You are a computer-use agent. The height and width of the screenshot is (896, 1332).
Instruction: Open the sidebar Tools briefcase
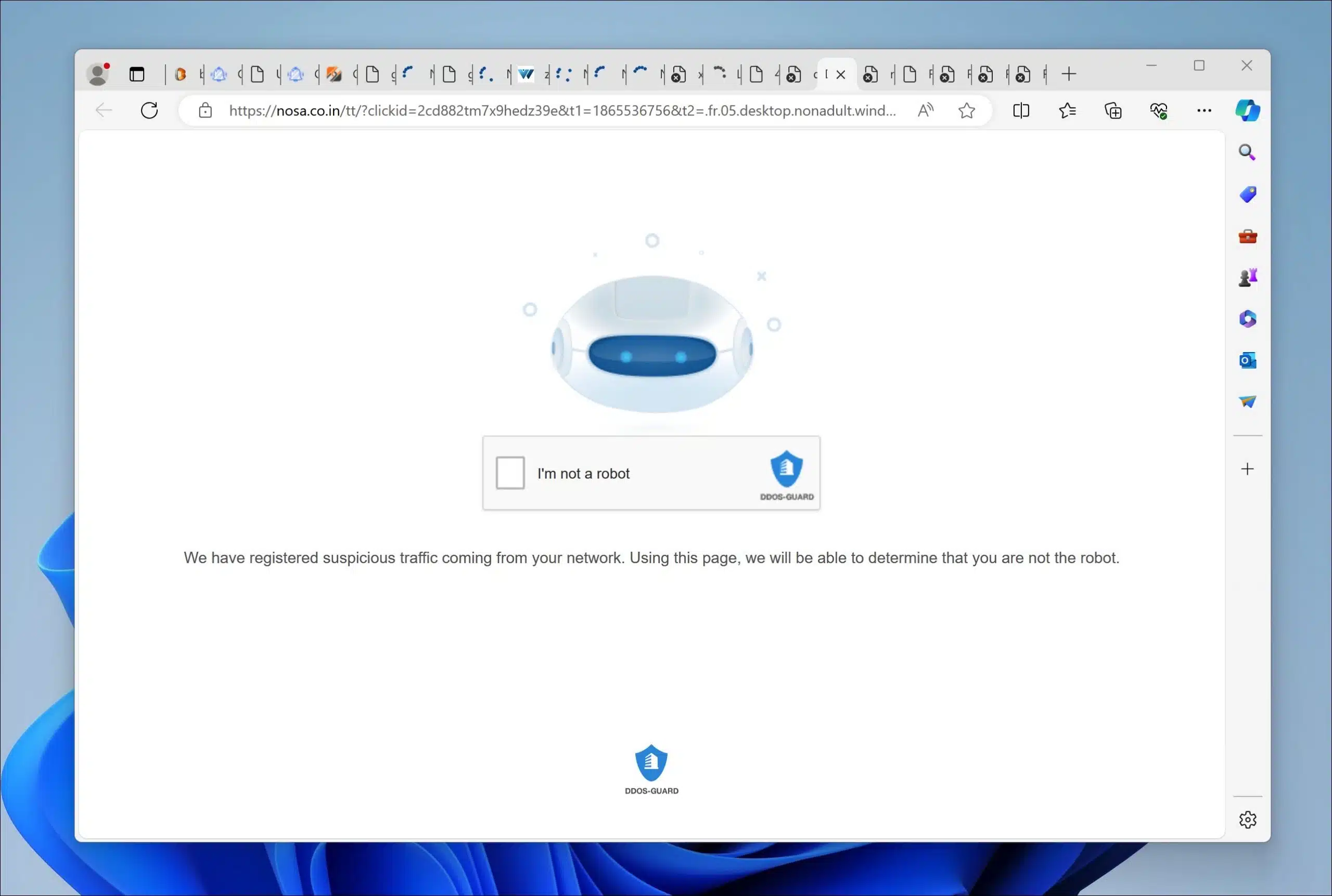(1247, 236)
